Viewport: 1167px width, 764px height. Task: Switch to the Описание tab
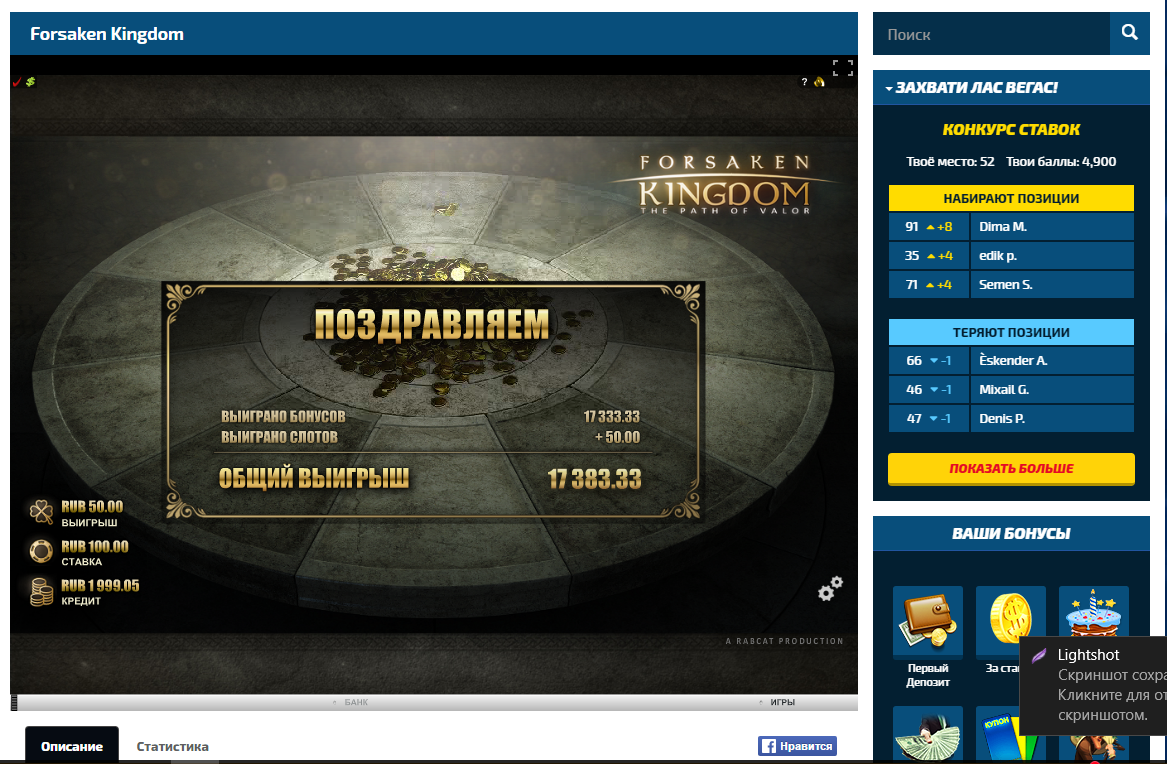(x=71, y=746)
